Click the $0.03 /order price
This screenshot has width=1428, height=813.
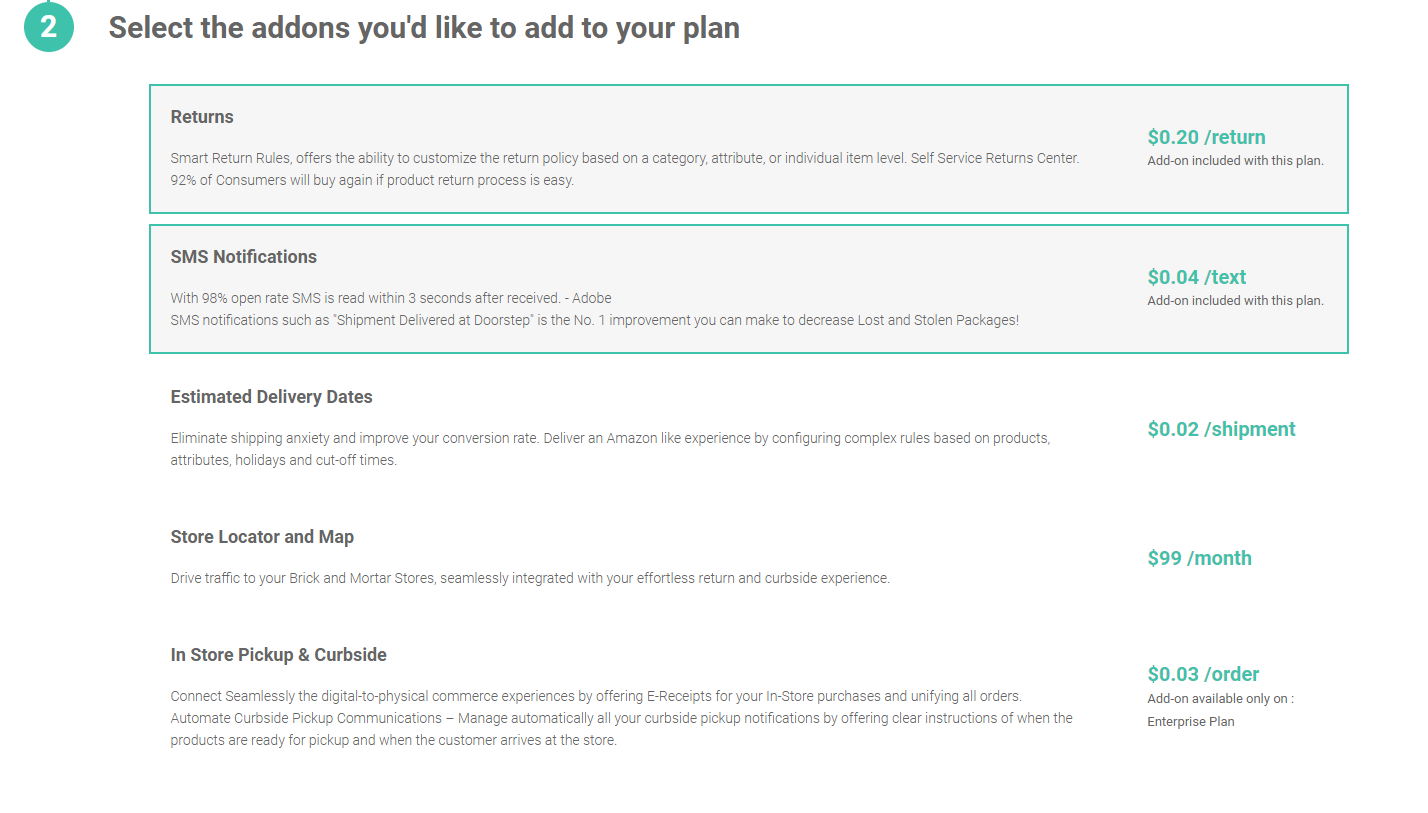coord(1203,674)
